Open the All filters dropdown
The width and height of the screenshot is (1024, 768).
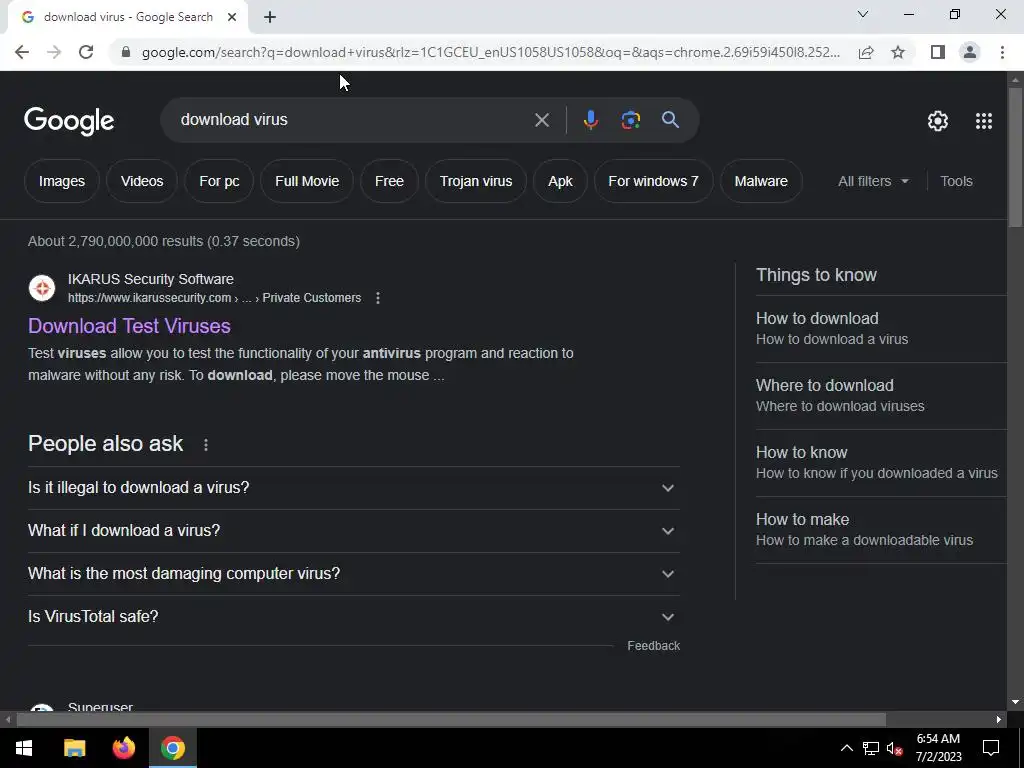[x=873, y=182]
